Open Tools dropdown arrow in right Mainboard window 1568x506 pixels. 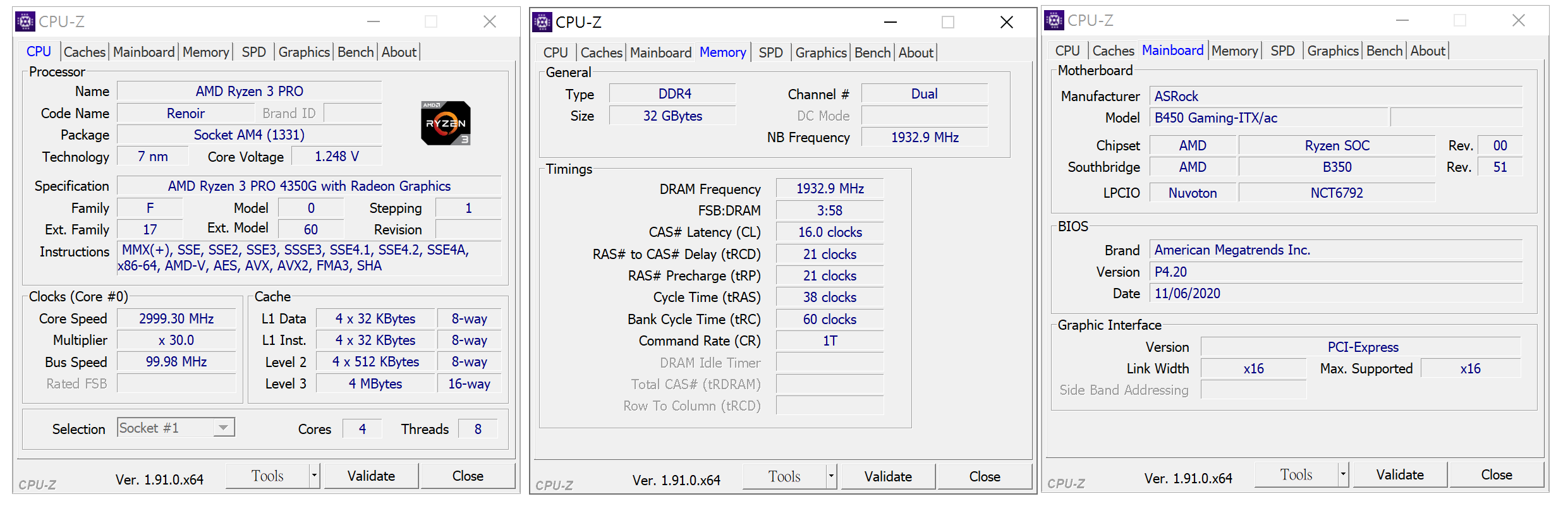point(1343,474)
